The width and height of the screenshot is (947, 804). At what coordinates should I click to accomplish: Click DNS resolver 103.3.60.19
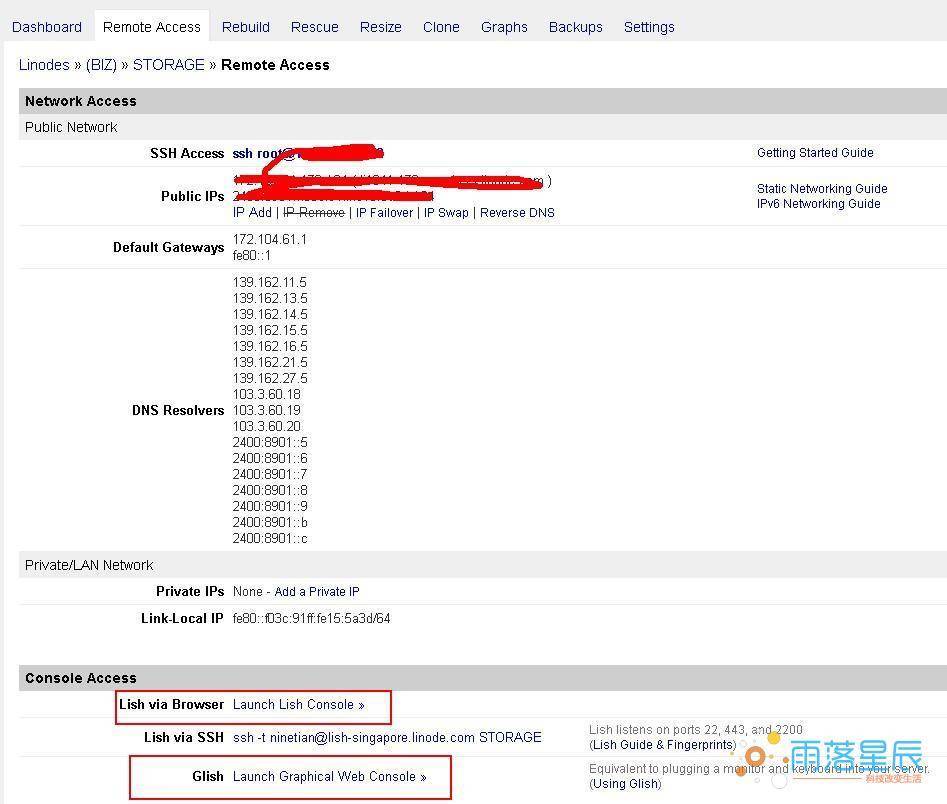point(266,410)
